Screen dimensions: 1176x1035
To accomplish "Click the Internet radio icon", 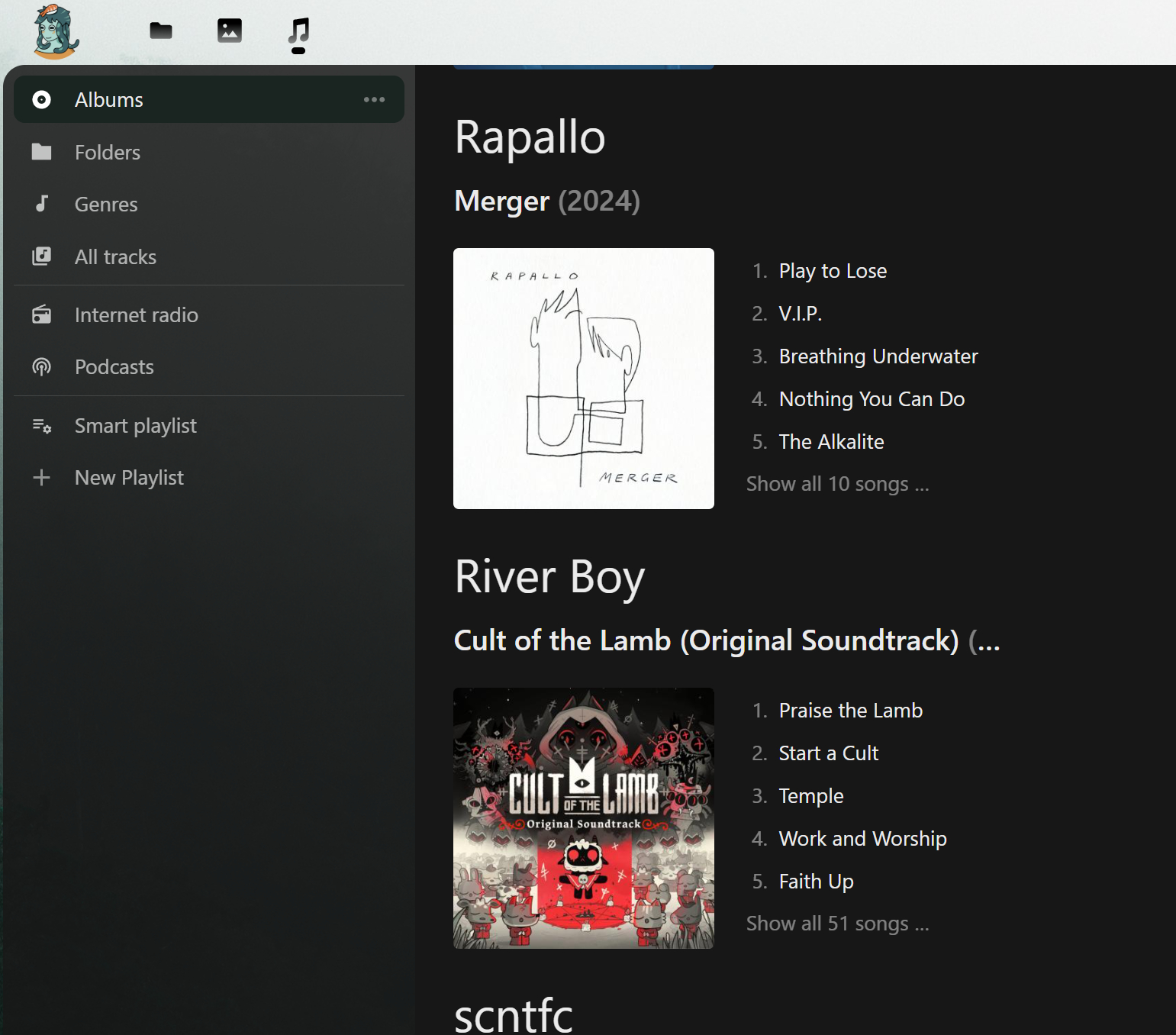I will click(42, 314).
